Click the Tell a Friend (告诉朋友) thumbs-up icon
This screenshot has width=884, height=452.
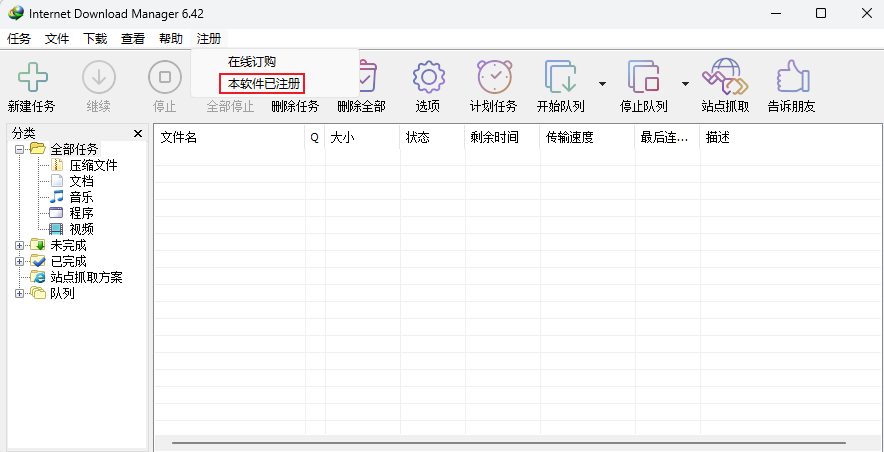point(792,77)
